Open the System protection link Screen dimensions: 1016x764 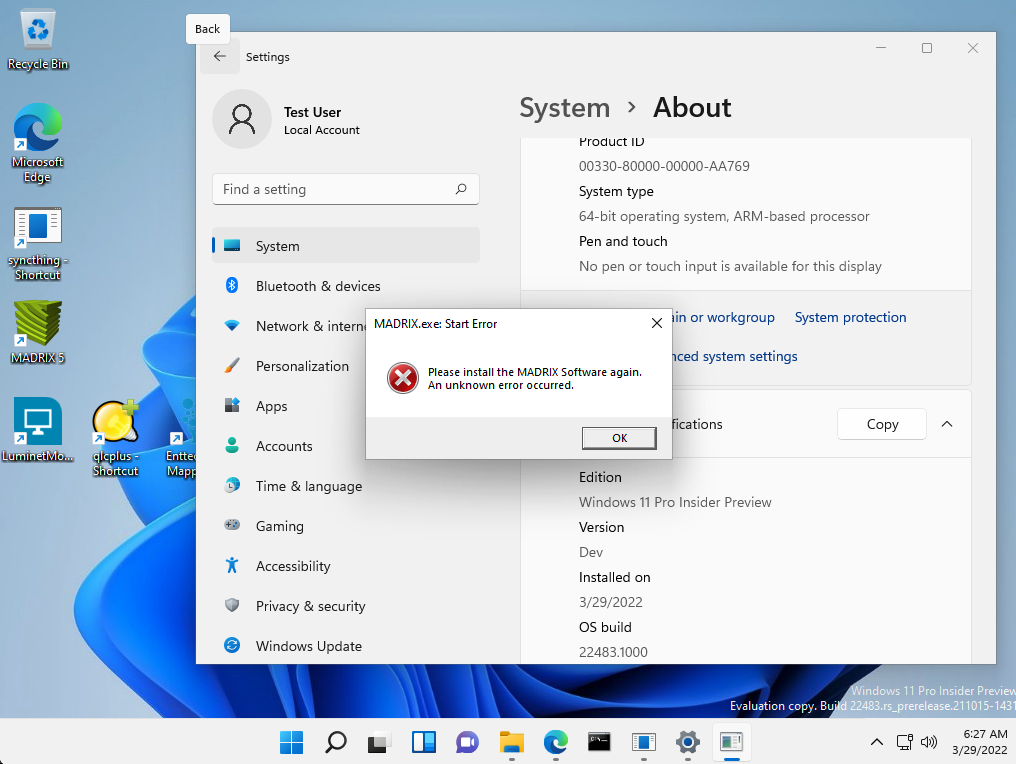[x=850, y=318]
